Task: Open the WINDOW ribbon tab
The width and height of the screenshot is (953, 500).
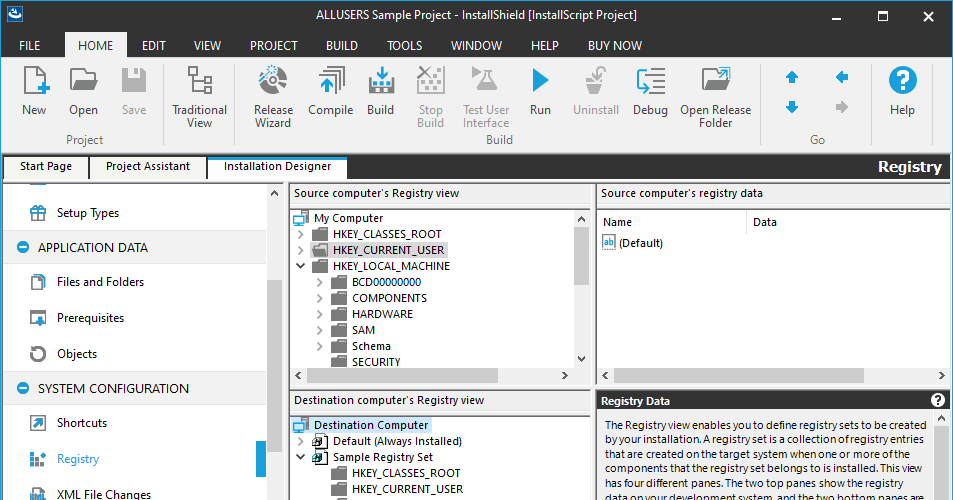Action: 476,46
